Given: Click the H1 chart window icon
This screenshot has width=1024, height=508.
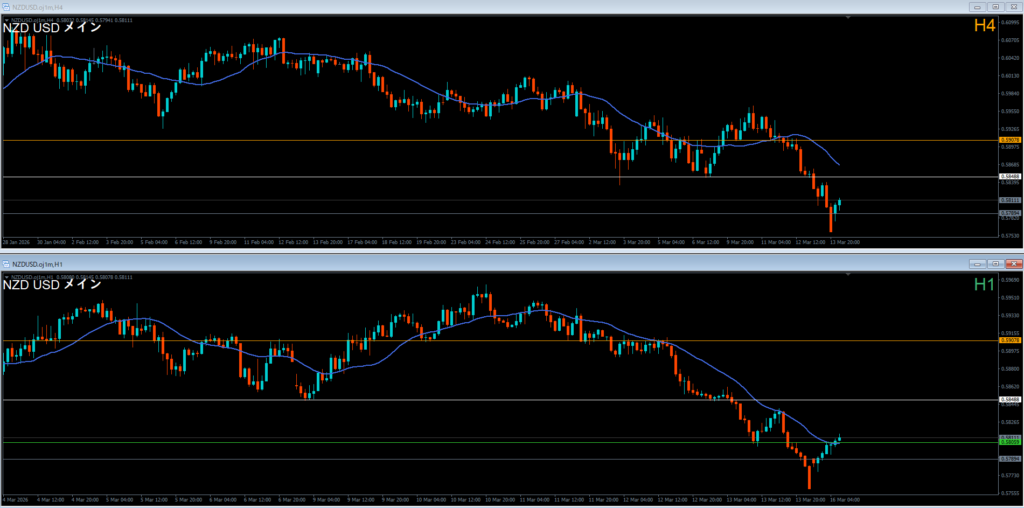Looking at the screenshot, I should (6, 263).
